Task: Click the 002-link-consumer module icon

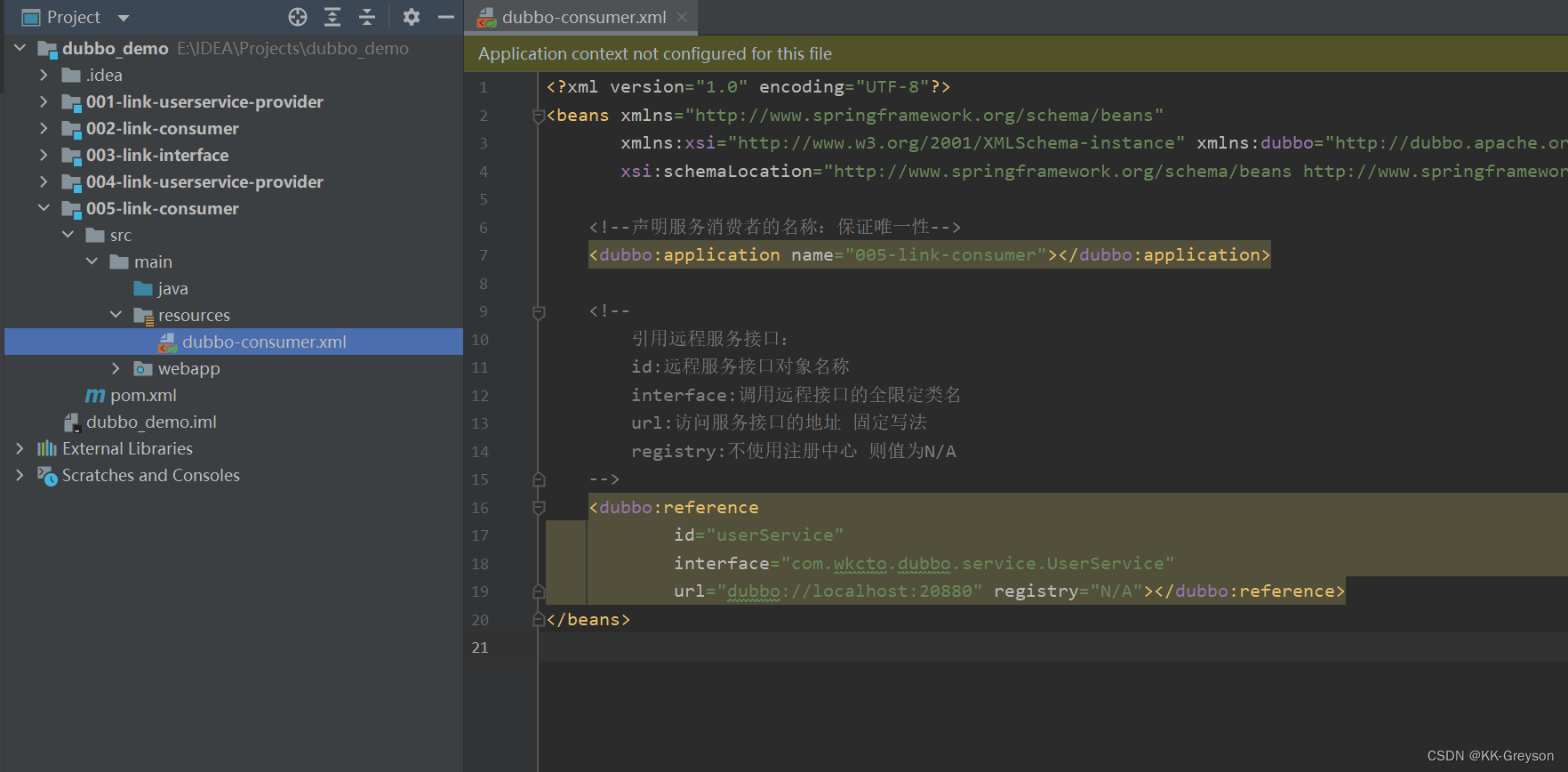Action: click(x=71, y=129)
